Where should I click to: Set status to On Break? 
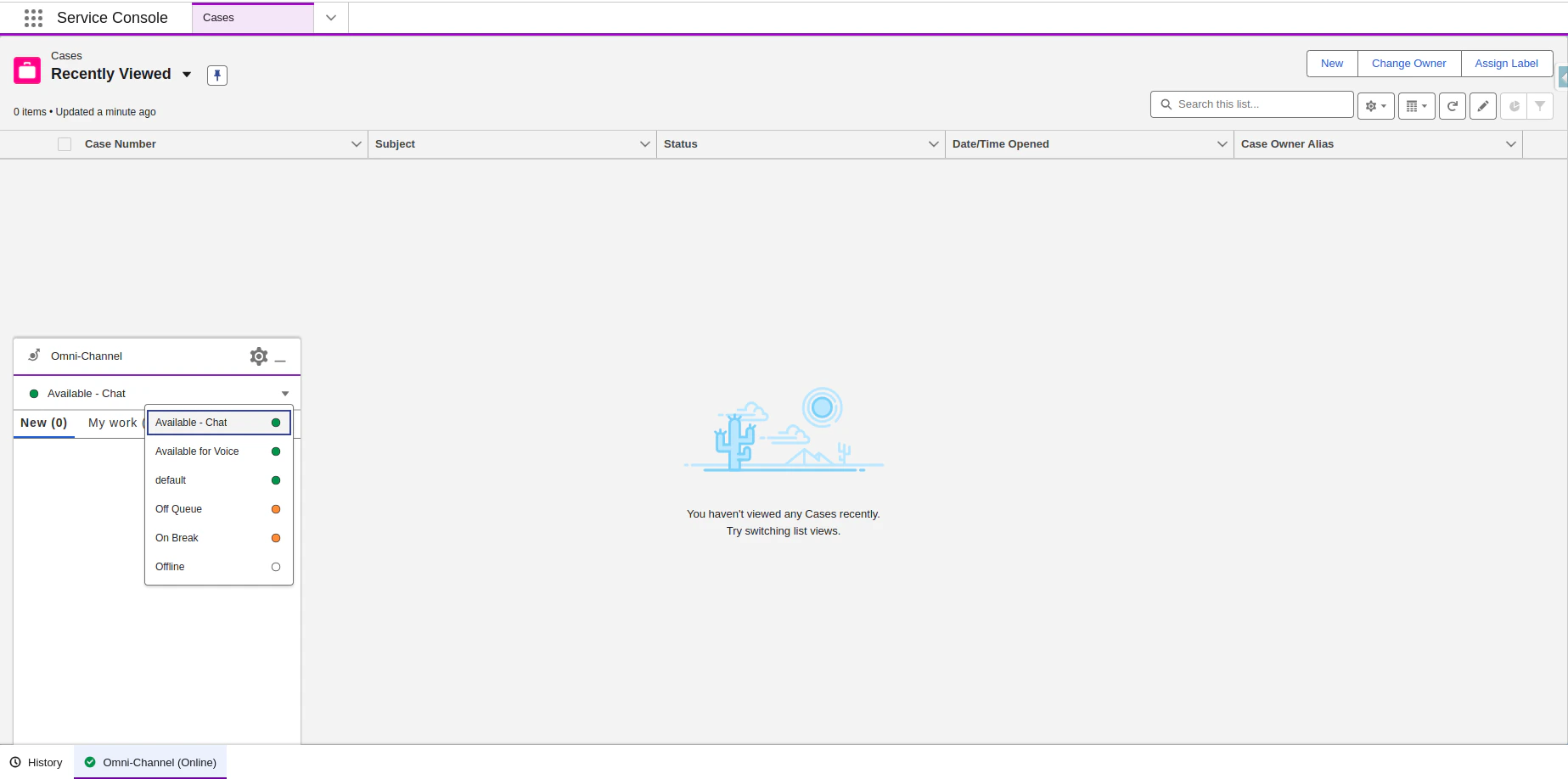coord(219,538)
